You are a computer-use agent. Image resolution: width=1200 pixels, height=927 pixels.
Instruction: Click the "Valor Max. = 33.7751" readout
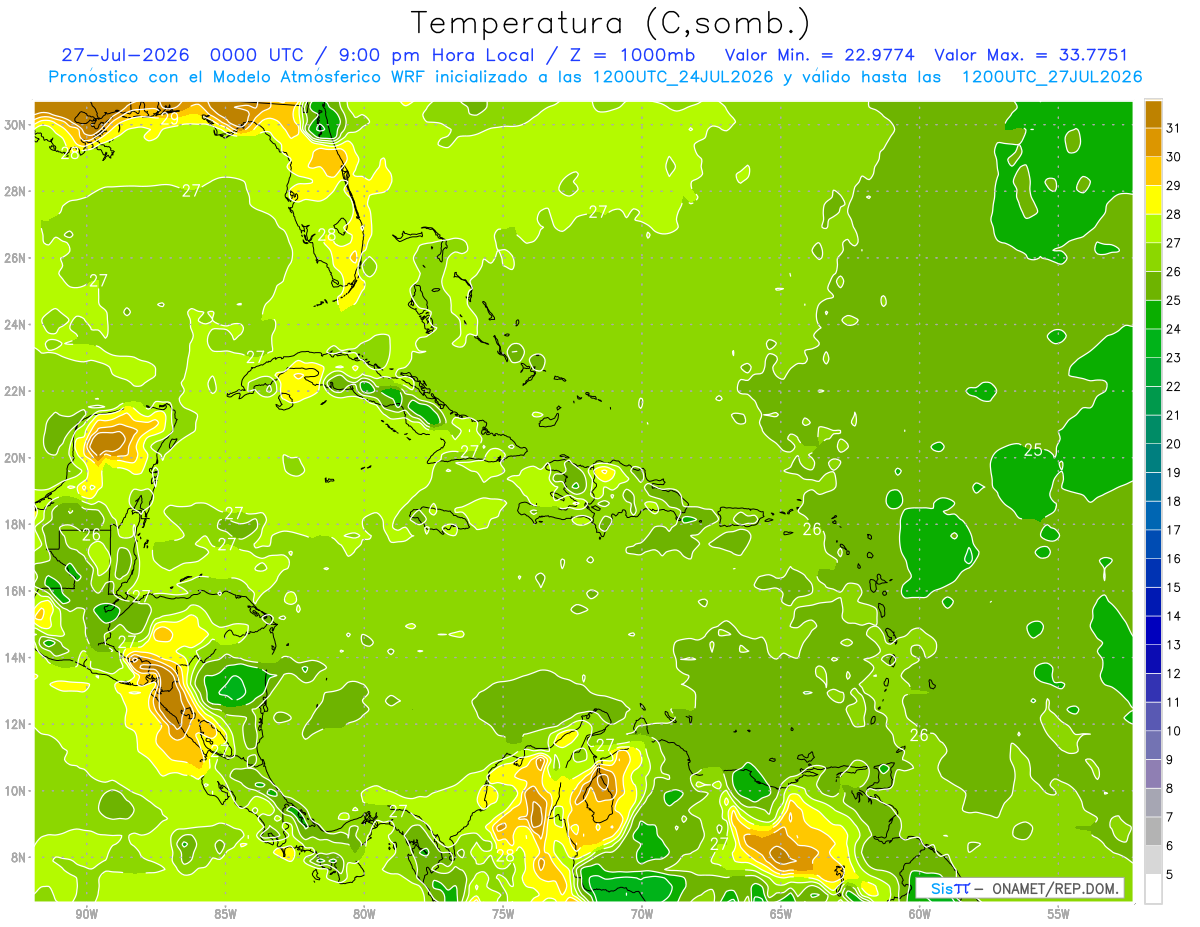tap(1031, 55)
